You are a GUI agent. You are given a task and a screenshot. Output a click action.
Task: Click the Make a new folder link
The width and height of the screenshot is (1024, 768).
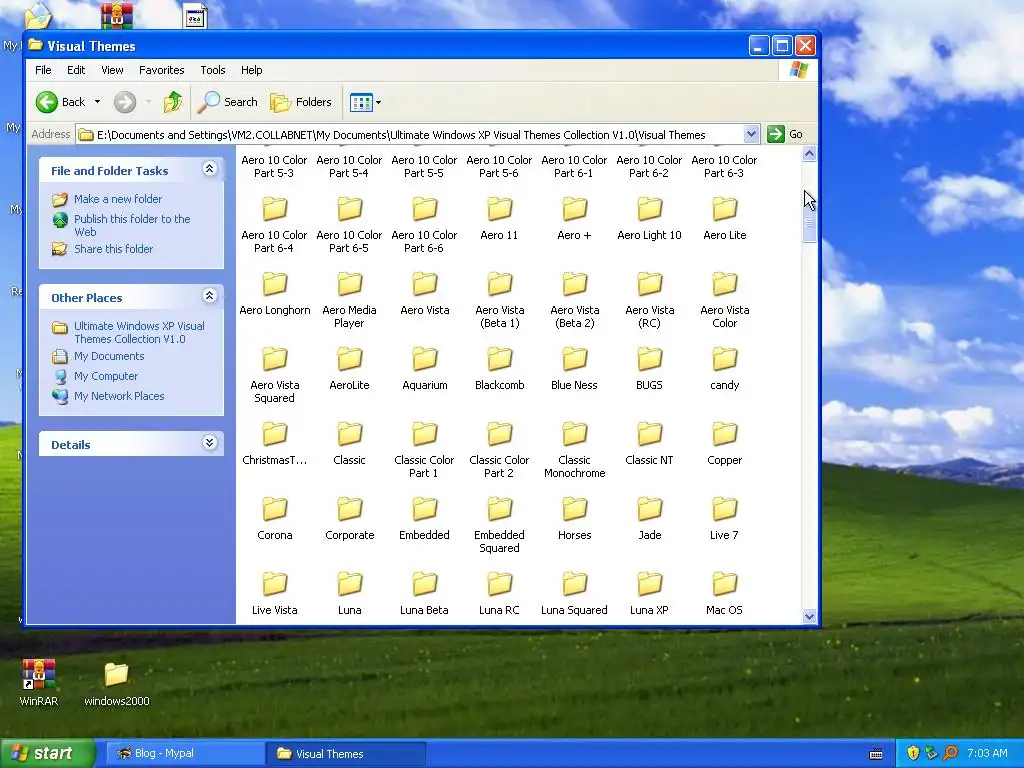pos(118,199)
